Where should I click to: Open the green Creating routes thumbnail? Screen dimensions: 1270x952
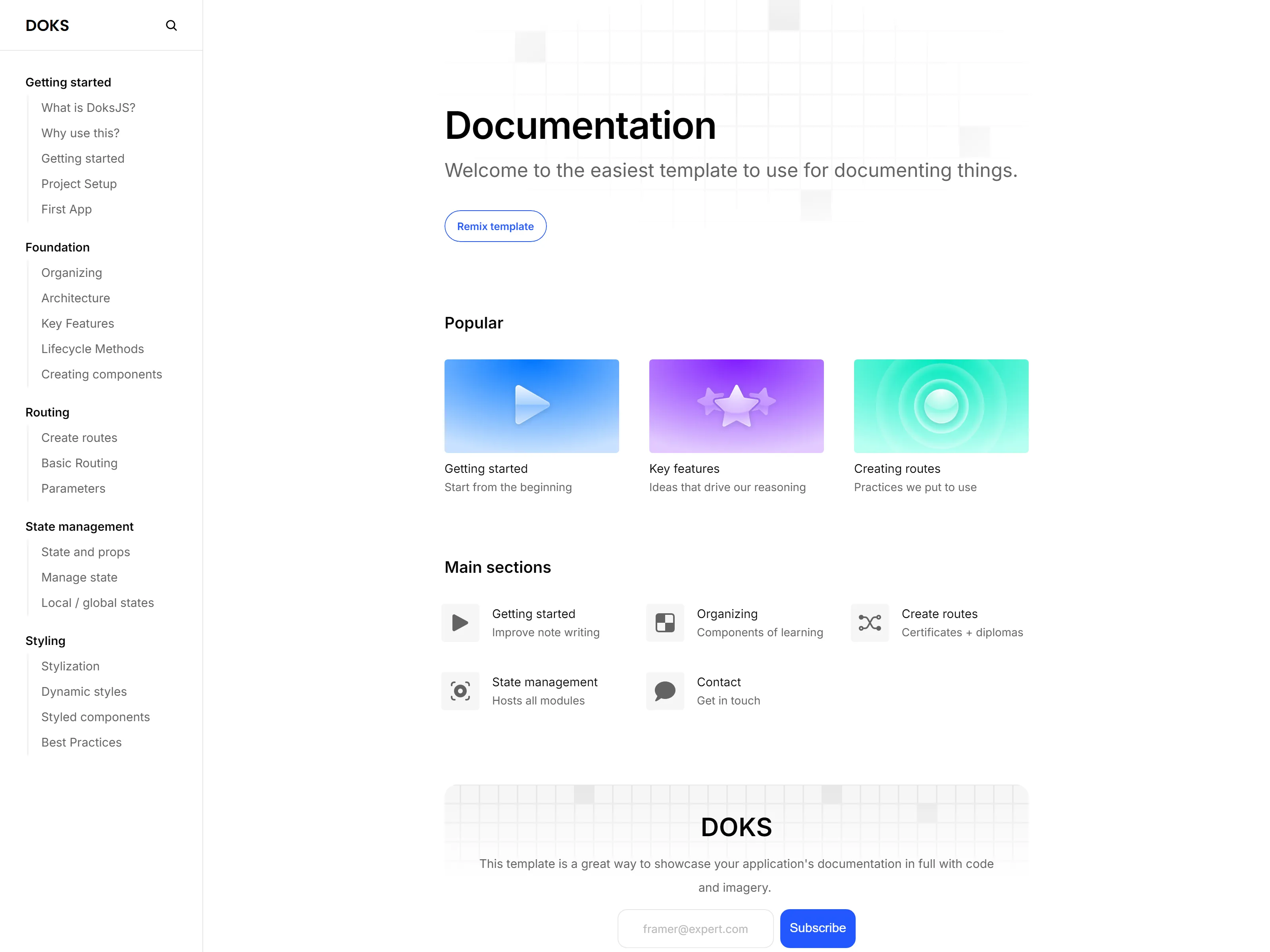point(941,406)
